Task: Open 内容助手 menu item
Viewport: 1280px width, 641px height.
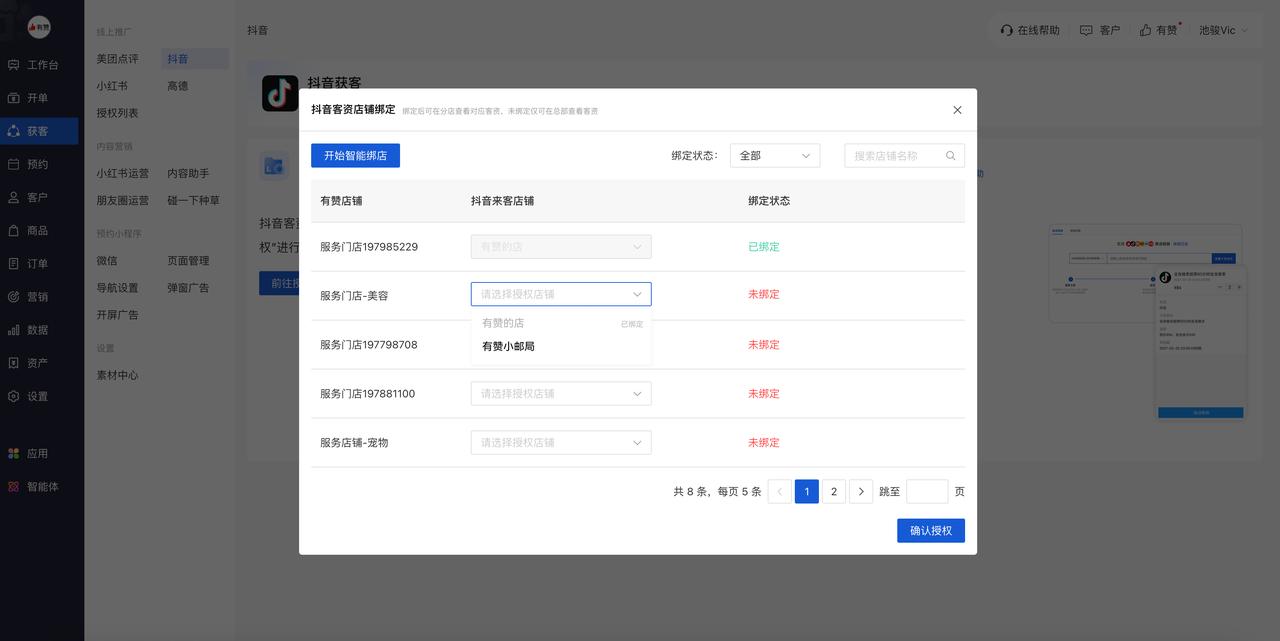Action: coord(188,173)
